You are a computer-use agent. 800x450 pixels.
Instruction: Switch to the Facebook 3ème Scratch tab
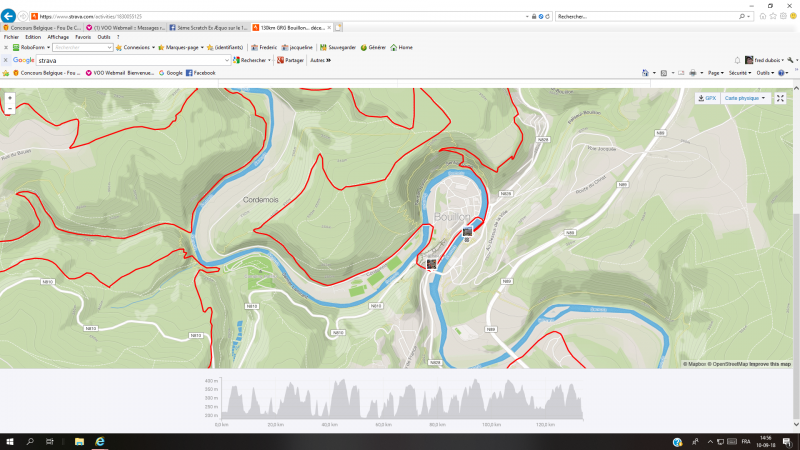(208, 28)
